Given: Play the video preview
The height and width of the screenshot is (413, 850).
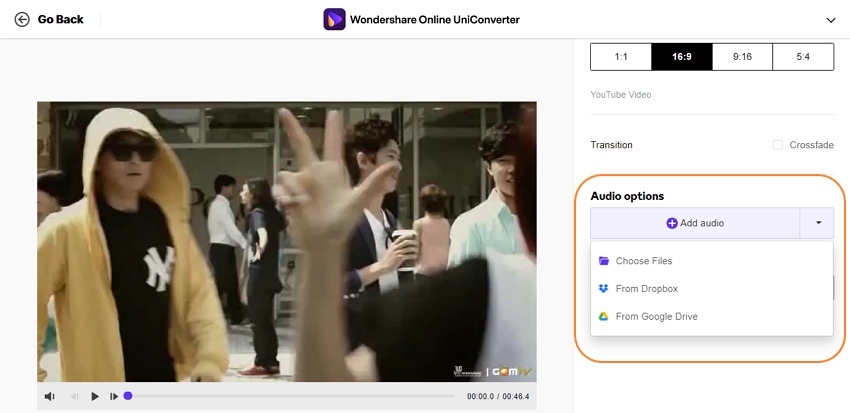Looking at the screenshot, I should click(x=95, y=397).
